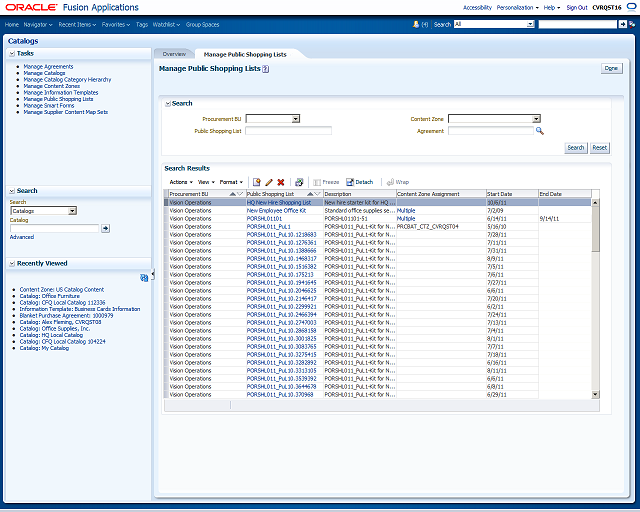Open the Actions menu
This screenshot has width=640, height=512.
point(181,182)
